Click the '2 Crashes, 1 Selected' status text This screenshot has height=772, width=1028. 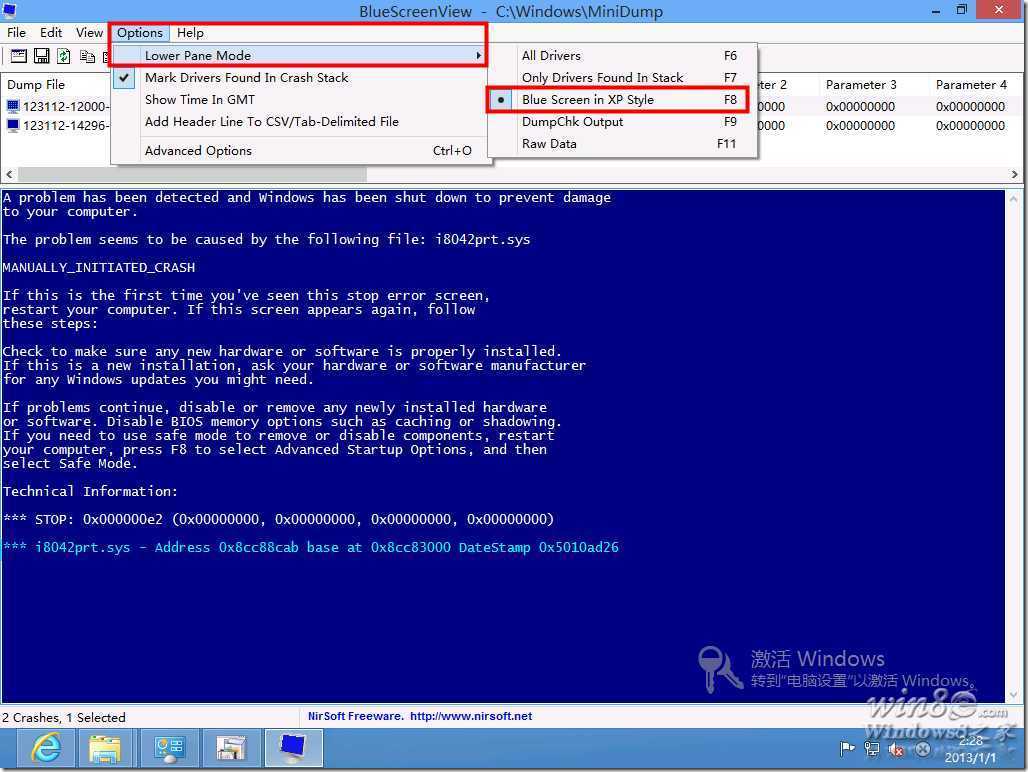click(x=64, y=718)
